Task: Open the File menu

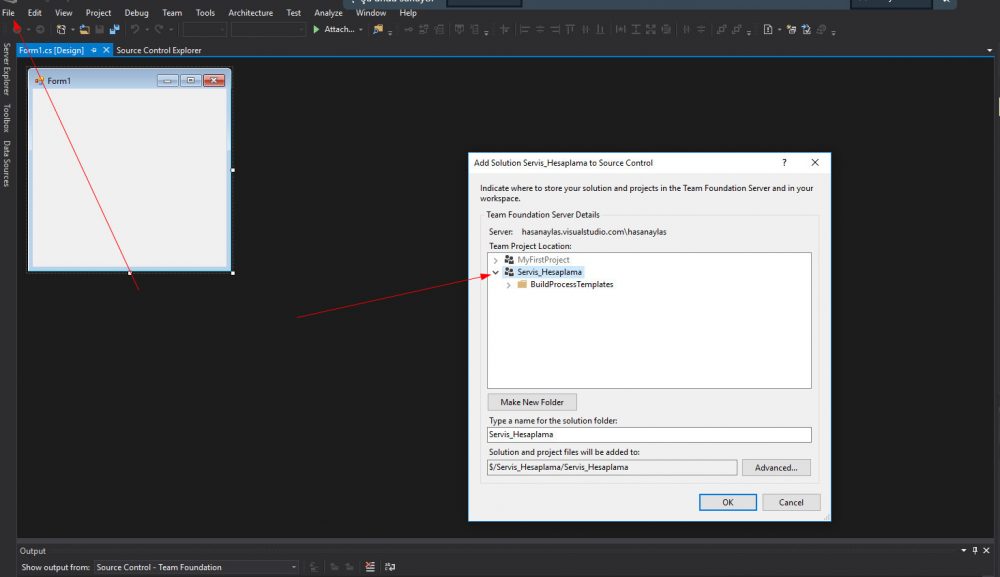Action: (x=8, y=13)
